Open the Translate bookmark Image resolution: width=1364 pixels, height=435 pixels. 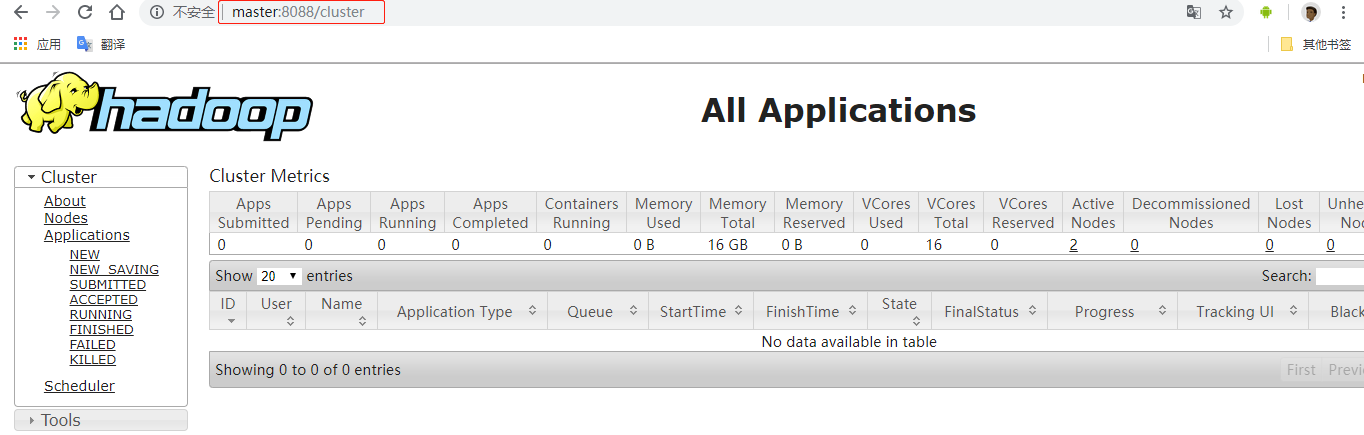pos(101,44)
